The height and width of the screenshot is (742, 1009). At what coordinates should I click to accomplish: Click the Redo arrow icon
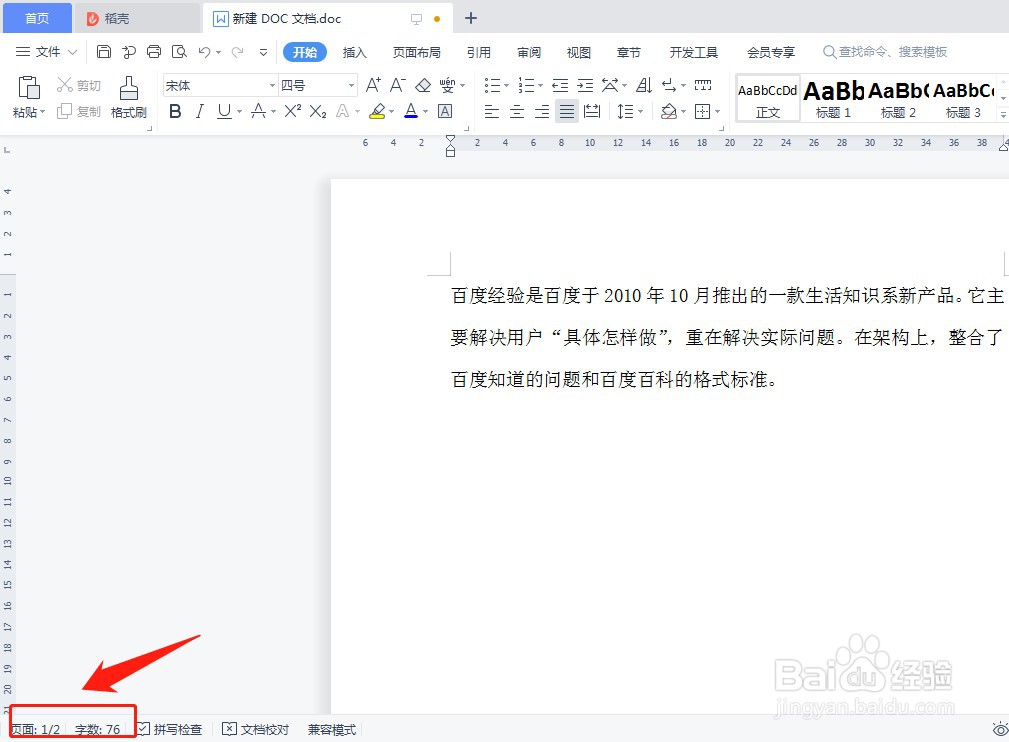click(x=237, y=52)
